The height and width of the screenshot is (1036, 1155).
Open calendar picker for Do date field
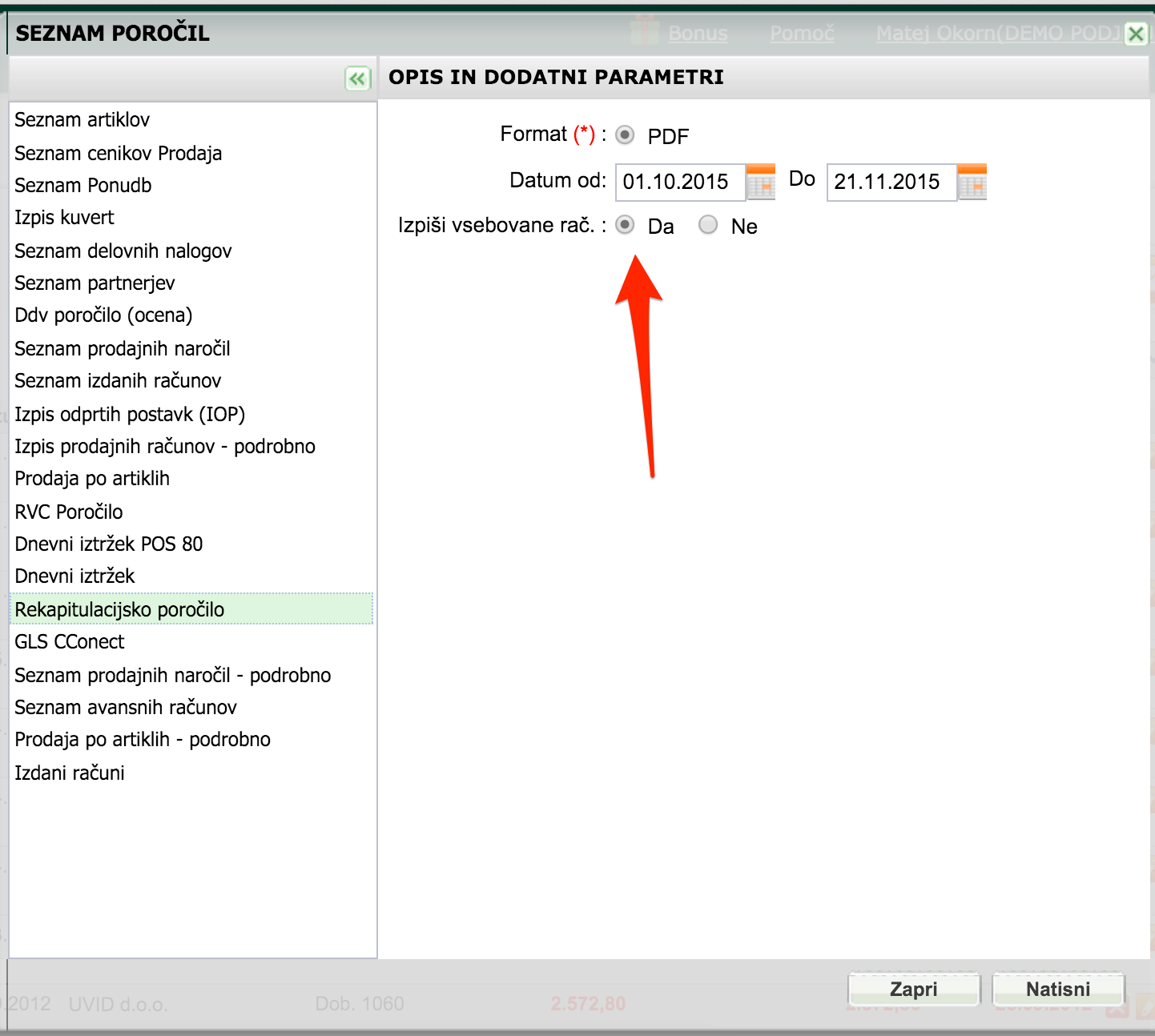click(x=972, y=182)
